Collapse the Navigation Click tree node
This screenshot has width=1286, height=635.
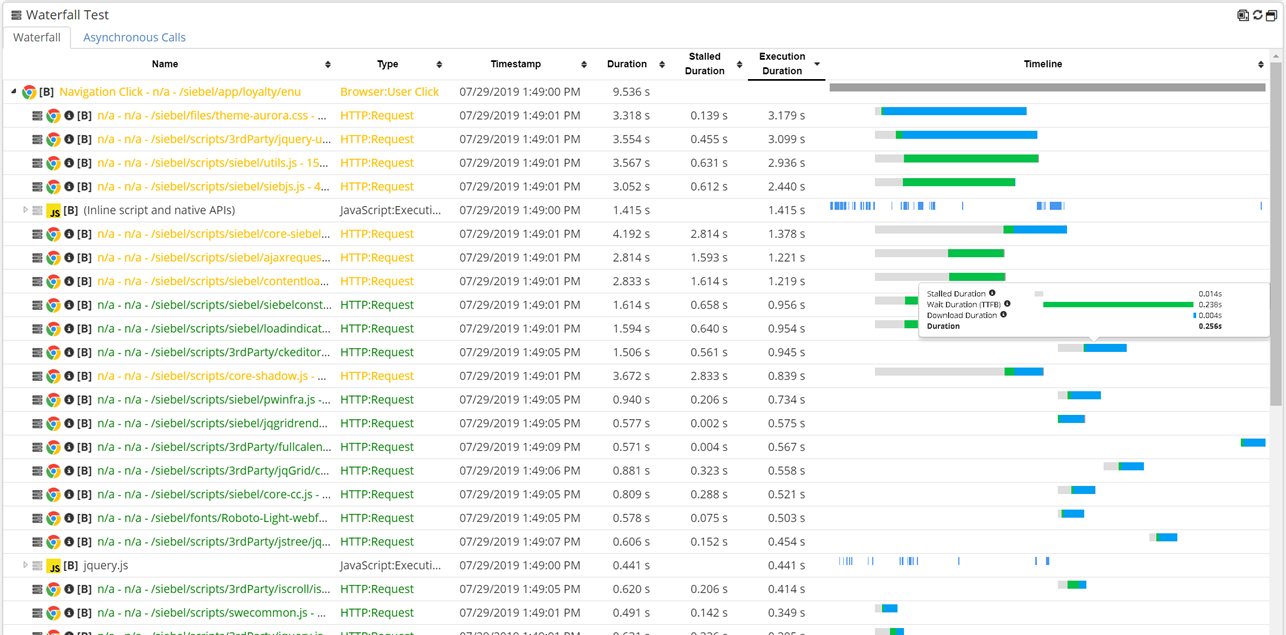pos(14,92)
